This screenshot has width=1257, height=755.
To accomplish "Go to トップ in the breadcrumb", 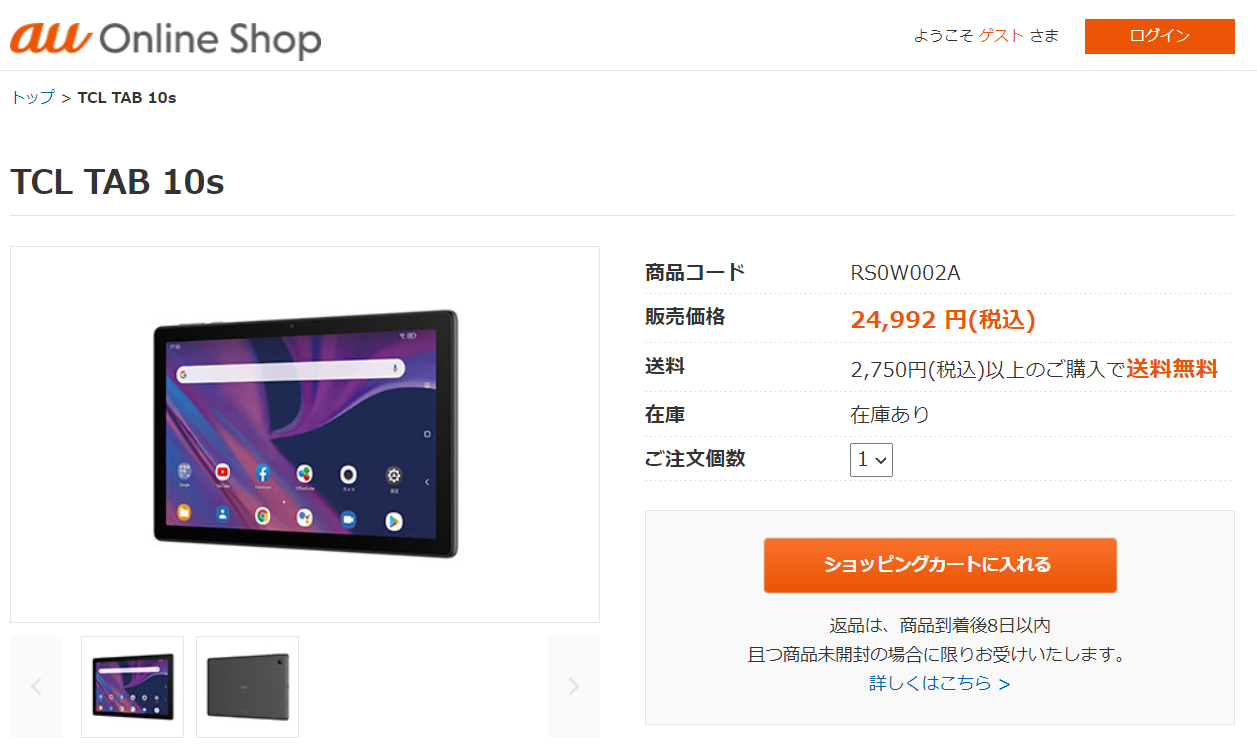I will tap(32, 97).
